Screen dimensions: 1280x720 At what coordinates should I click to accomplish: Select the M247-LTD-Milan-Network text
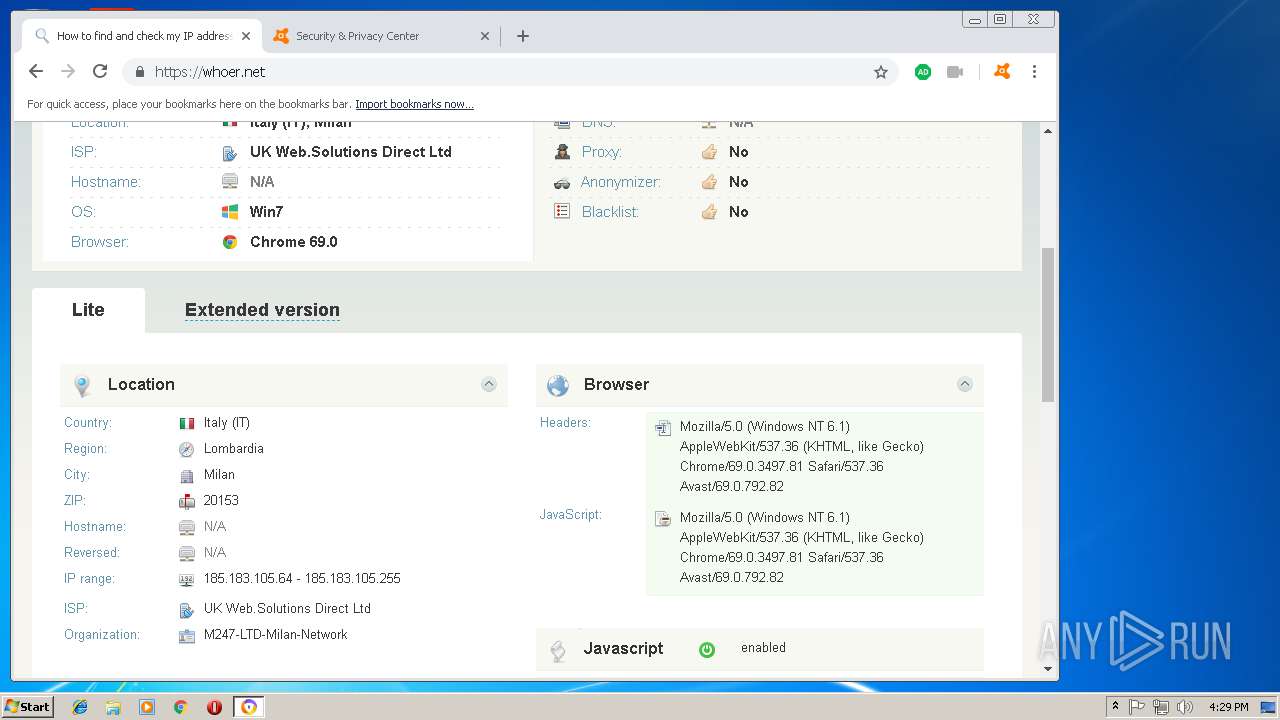(276, 635)
